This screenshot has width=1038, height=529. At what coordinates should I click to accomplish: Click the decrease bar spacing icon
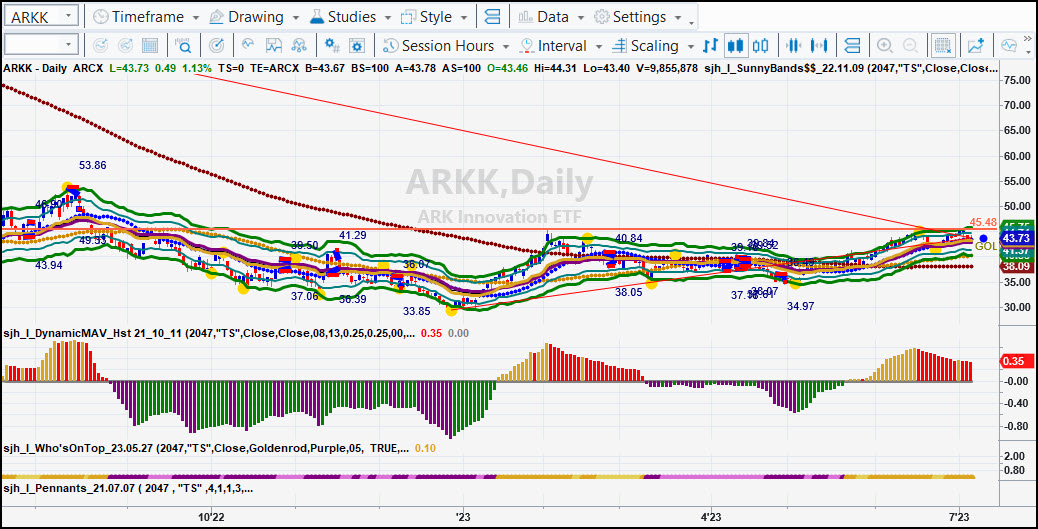(x=793, y=46)
